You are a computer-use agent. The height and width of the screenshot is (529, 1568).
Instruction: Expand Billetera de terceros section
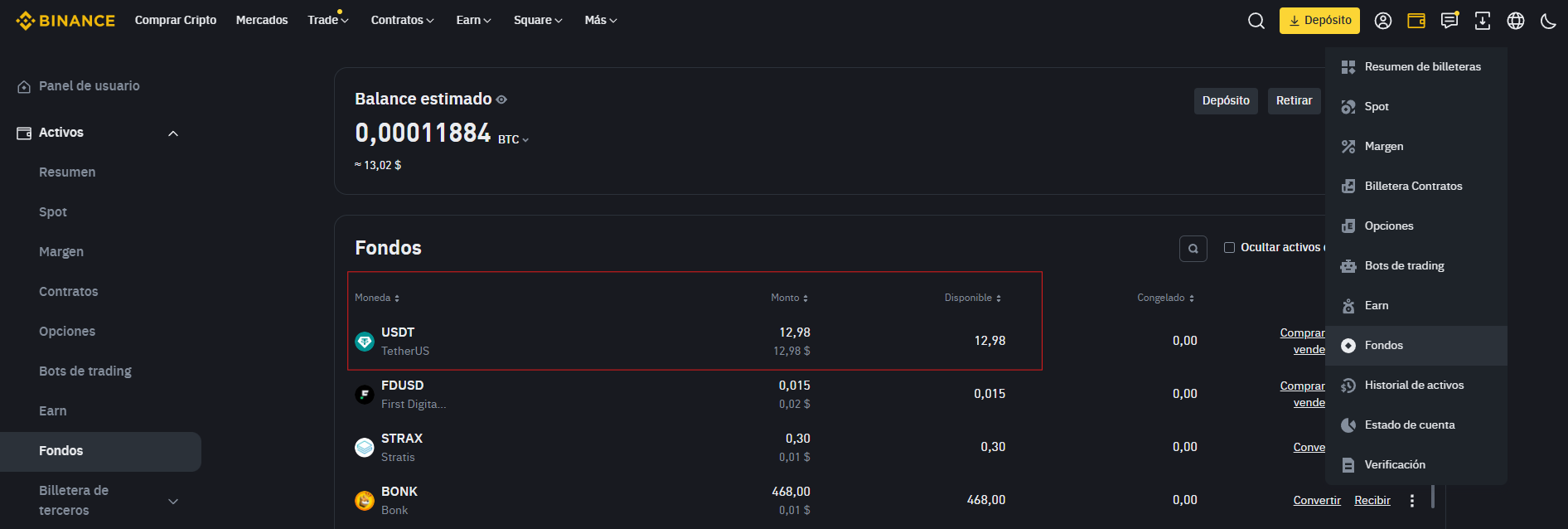point(173,502)
